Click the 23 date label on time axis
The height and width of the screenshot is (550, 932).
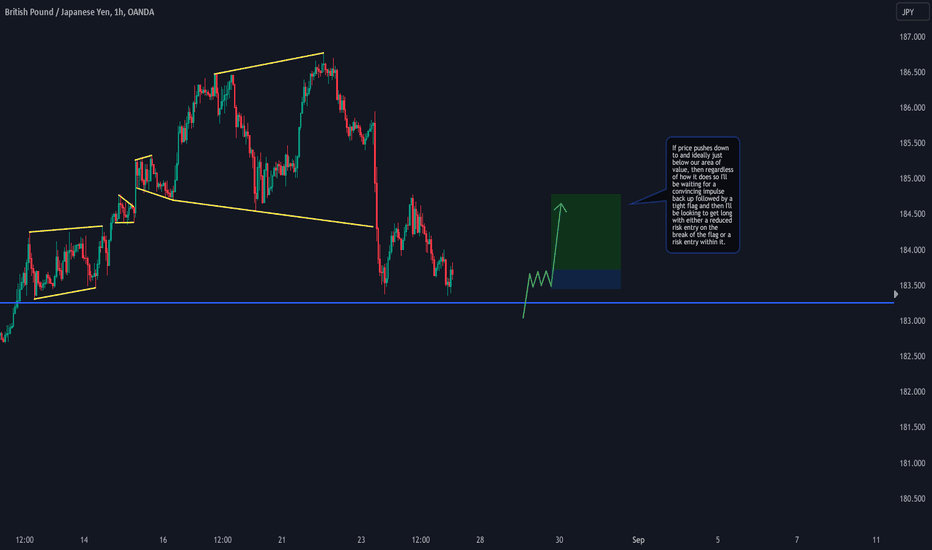point(361,540)
